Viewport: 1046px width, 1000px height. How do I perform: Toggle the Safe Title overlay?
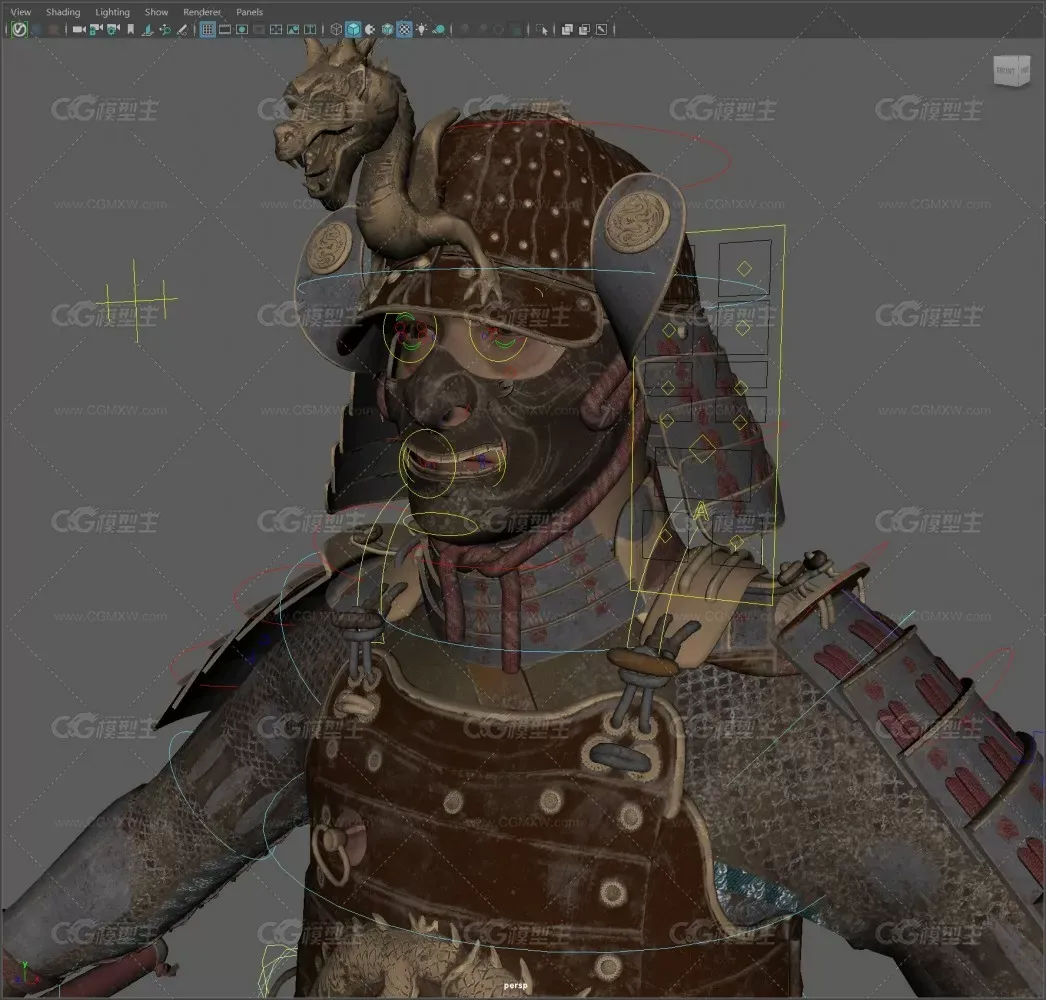pyautogui.click(x=310, y=29)
